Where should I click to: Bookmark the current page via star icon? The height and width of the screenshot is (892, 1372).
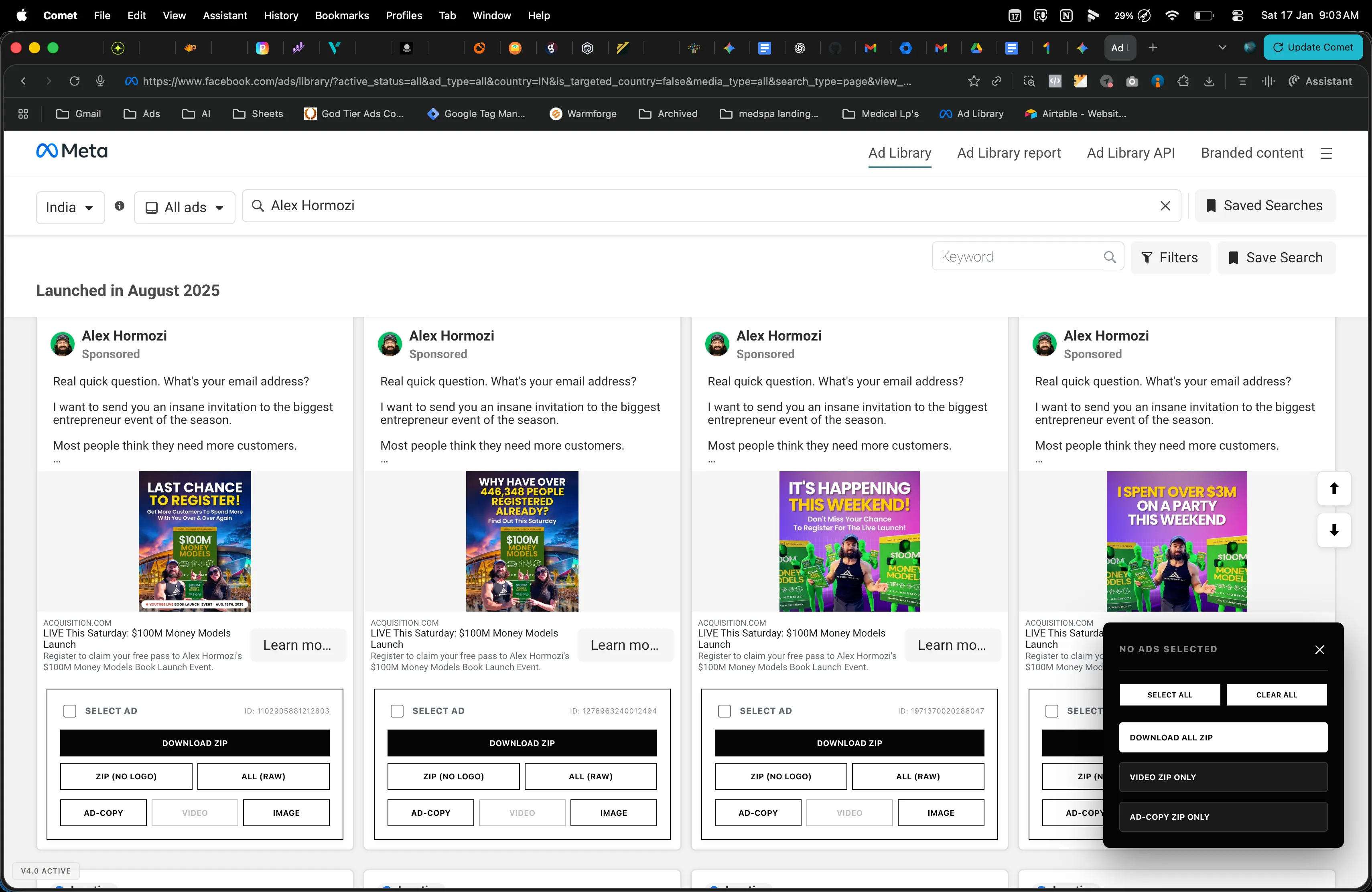tap(973, 81)
